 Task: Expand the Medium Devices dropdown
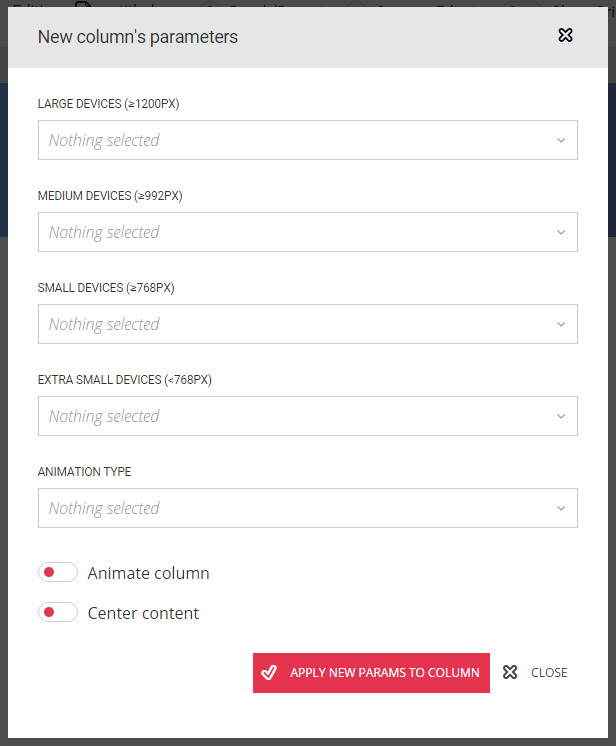pos(307,232)
